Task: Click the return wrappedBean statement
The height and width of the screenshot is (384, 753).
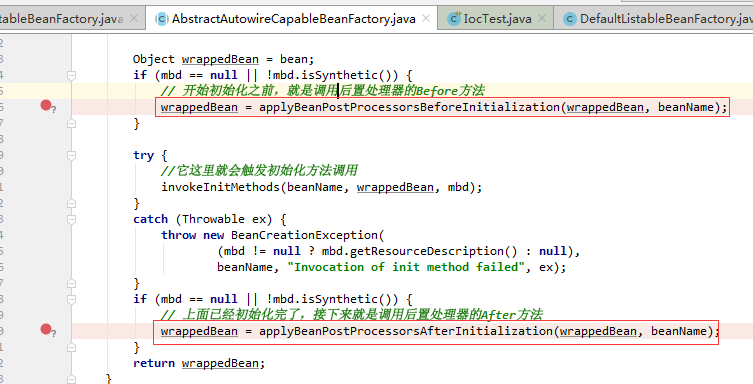Action: click(x=199, y=363)
